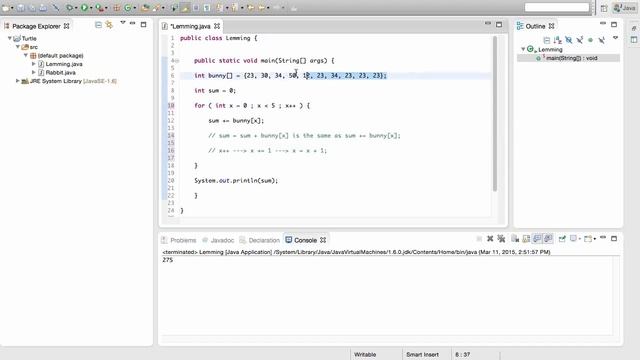The image size is (640, 360).
Task: Switch to Declaration tab
Action: tap(260, 240)
